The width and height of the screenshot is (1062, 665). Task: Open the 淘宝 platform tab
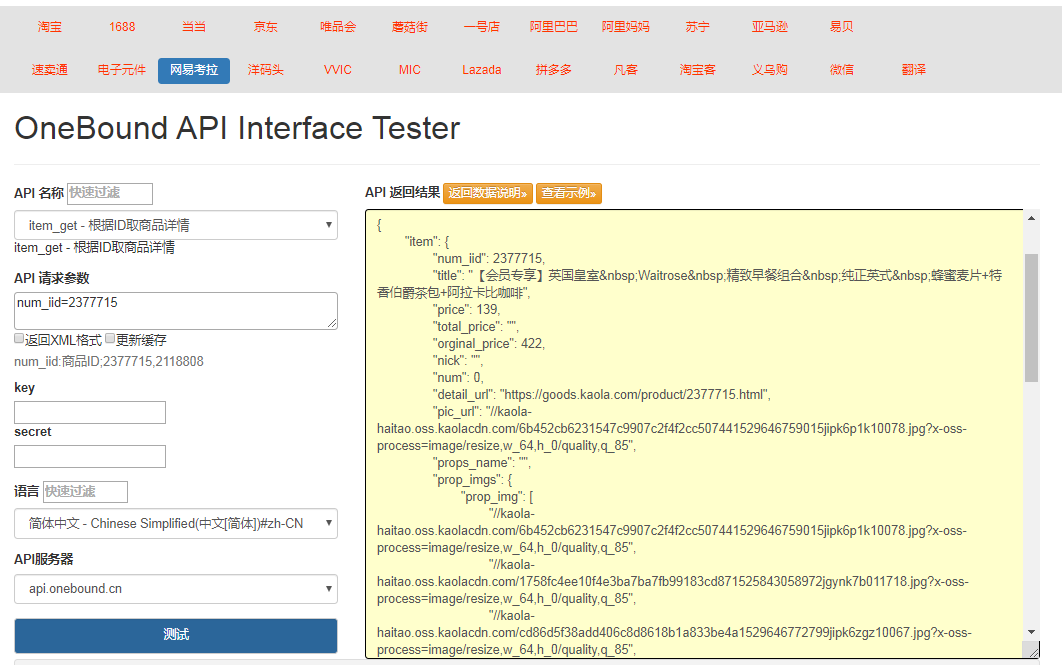pos(49,27)
